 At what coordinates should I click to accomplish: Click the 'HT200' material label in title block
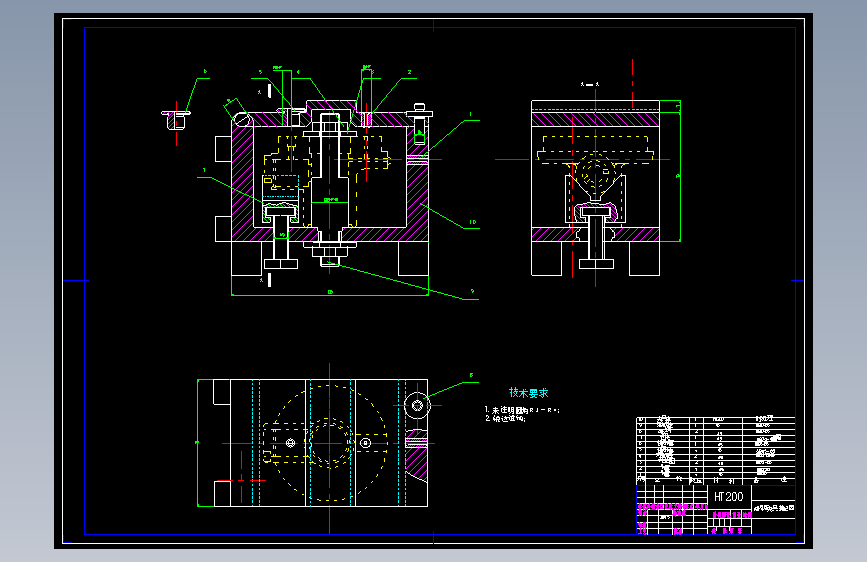728,497
